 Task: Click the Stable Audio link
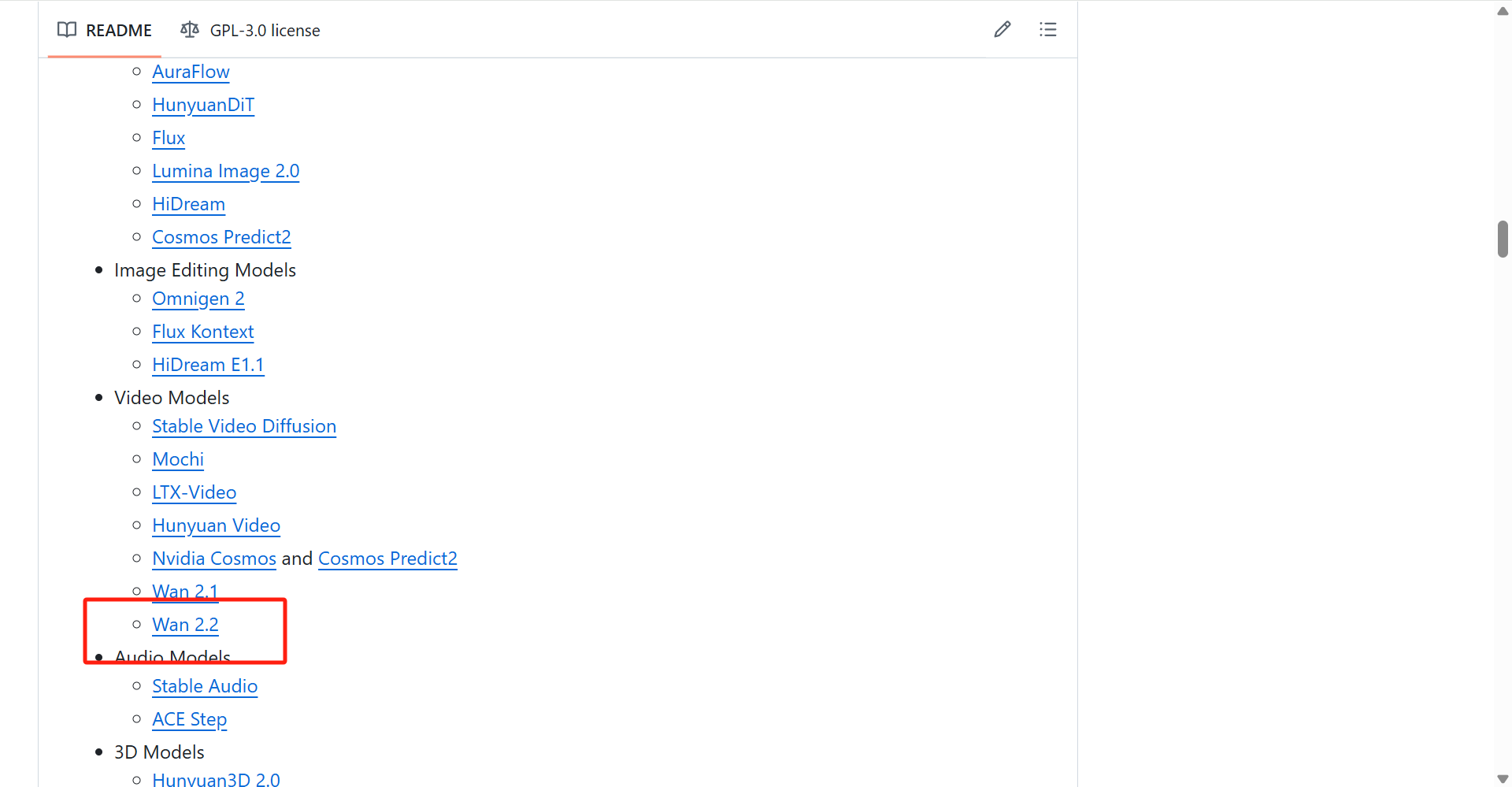[x=205, y=686]
